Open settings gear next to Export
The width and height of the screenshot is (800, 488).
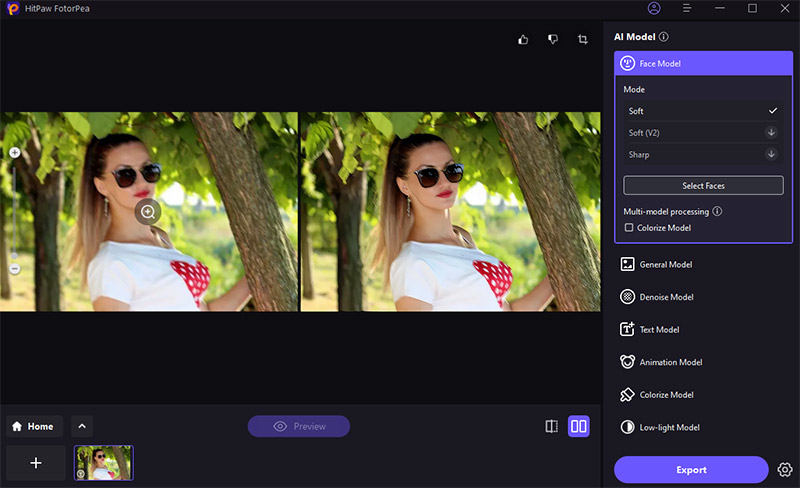click(x=785, y=470)
